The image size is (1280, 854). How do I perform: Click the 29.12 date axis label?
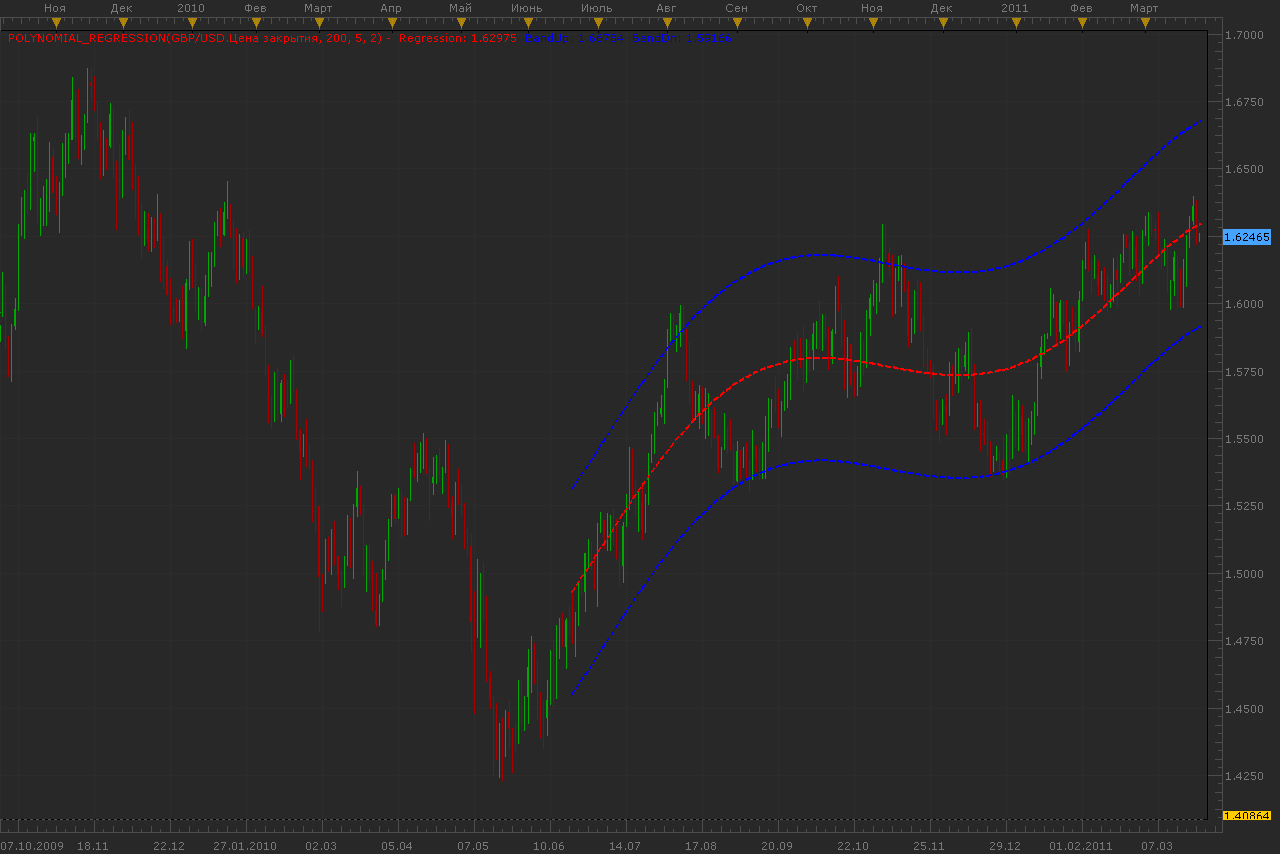(1005, 846)
